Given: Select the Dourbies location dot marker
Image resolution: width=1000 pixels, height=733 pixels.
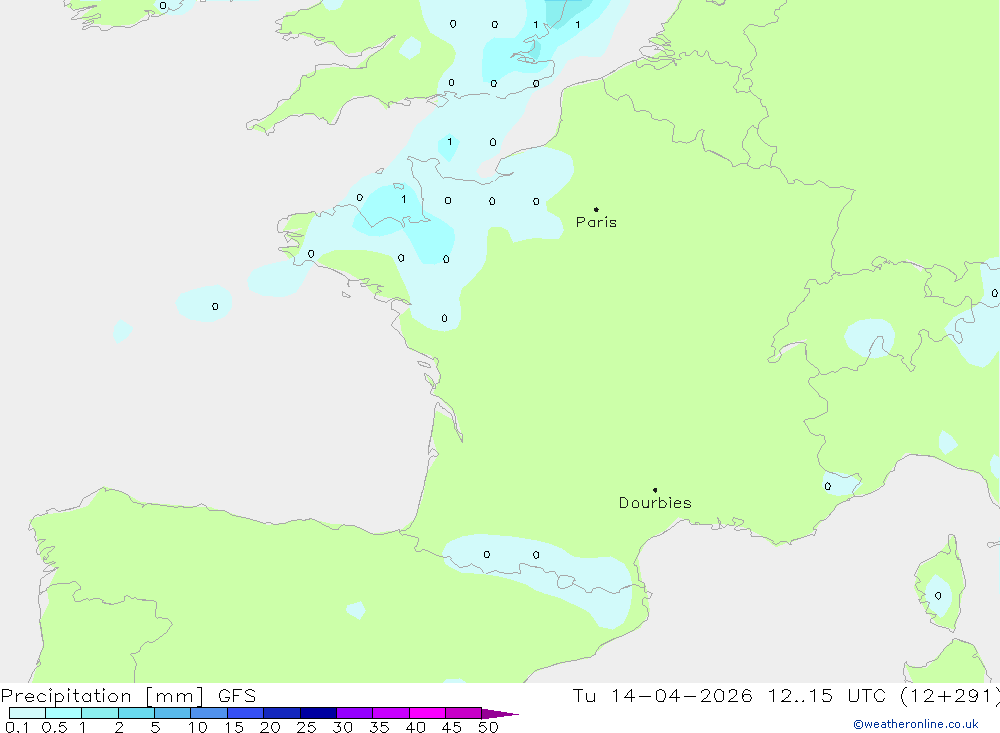Looking at the screenshot, I should (655, 490).
